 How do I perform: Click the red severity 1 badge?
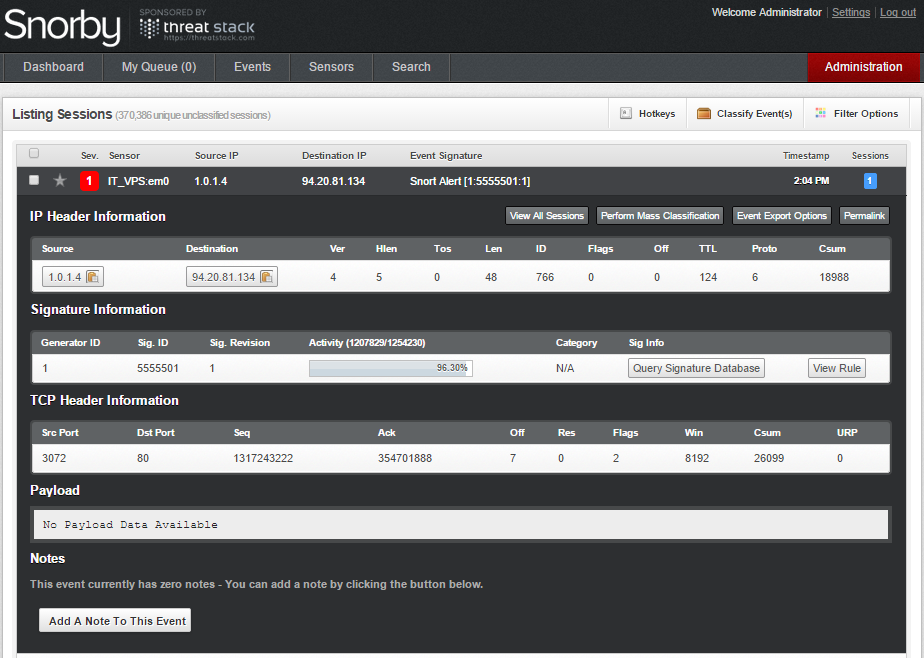click(x=89, y=181)
